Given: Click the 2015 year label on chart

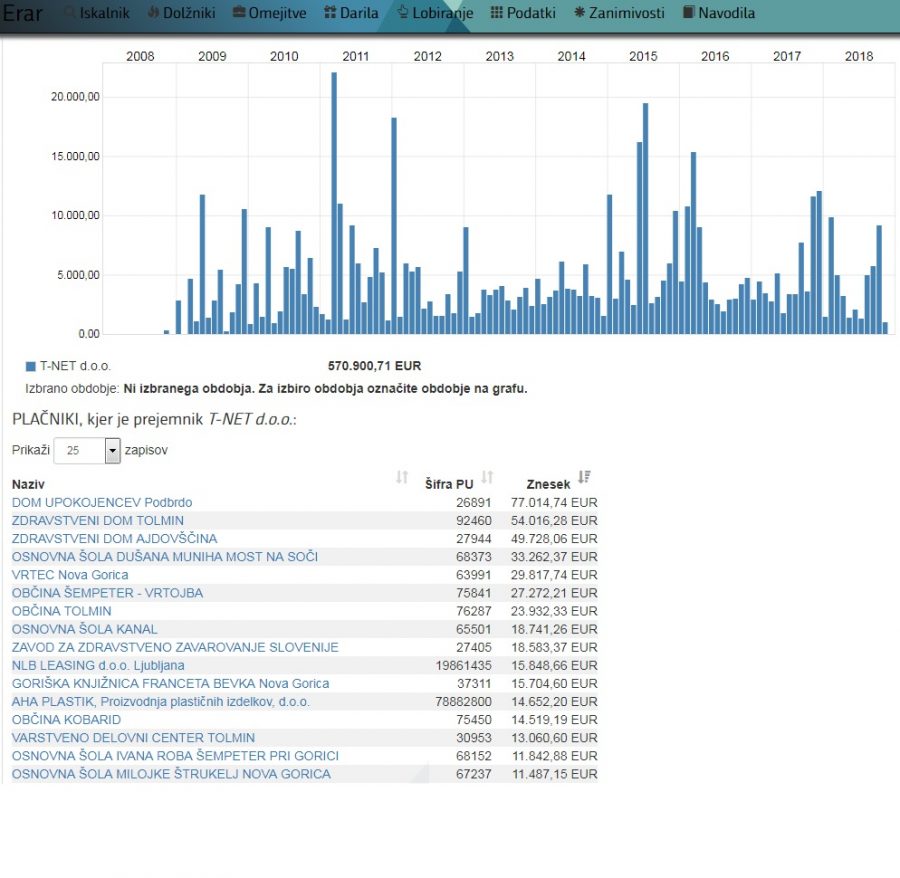Looking at the screenshot, I should 643,56.
